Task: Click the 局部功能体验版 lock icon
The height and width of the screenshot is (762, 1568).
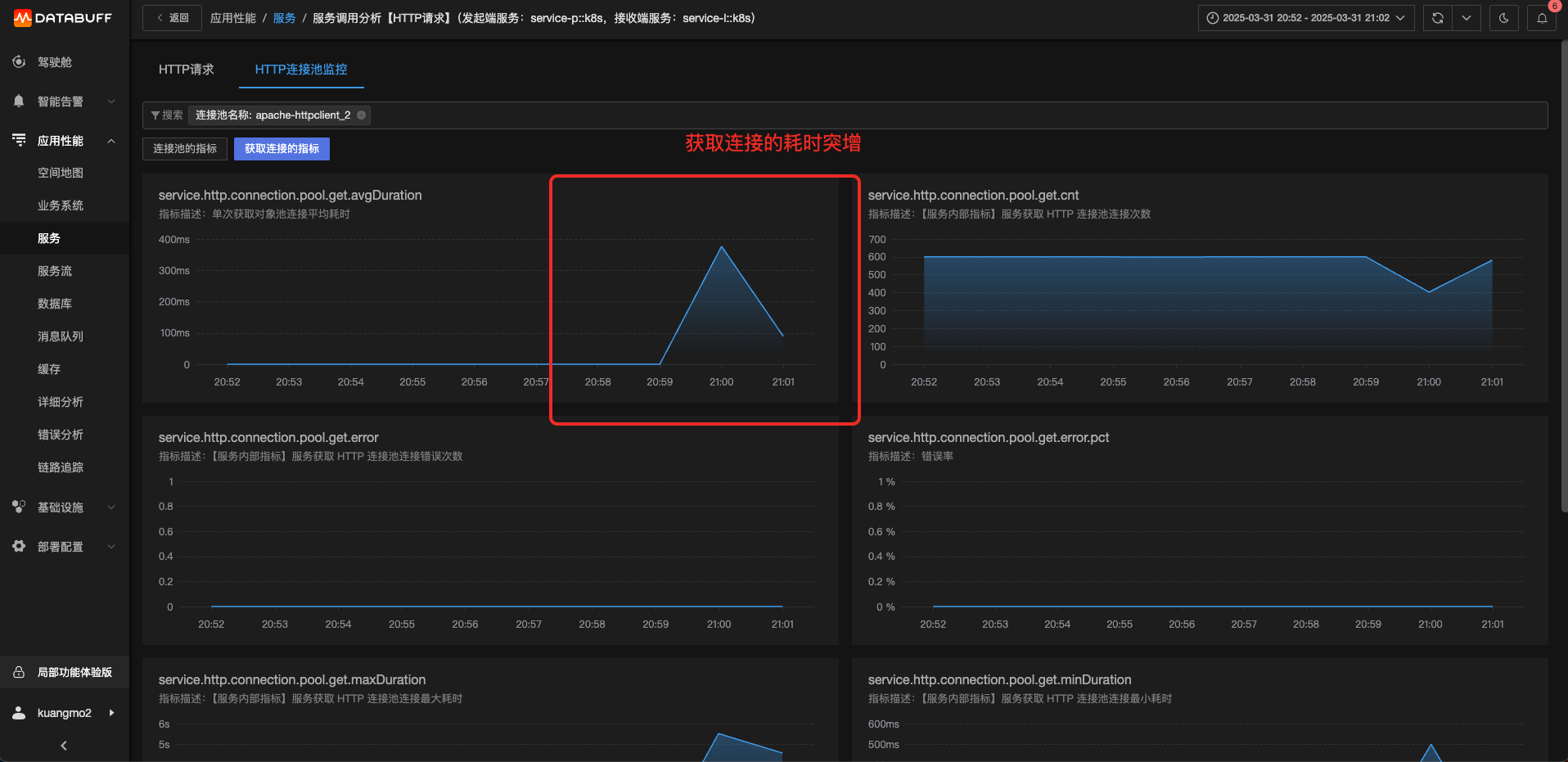Action: (x=19, y=672)
